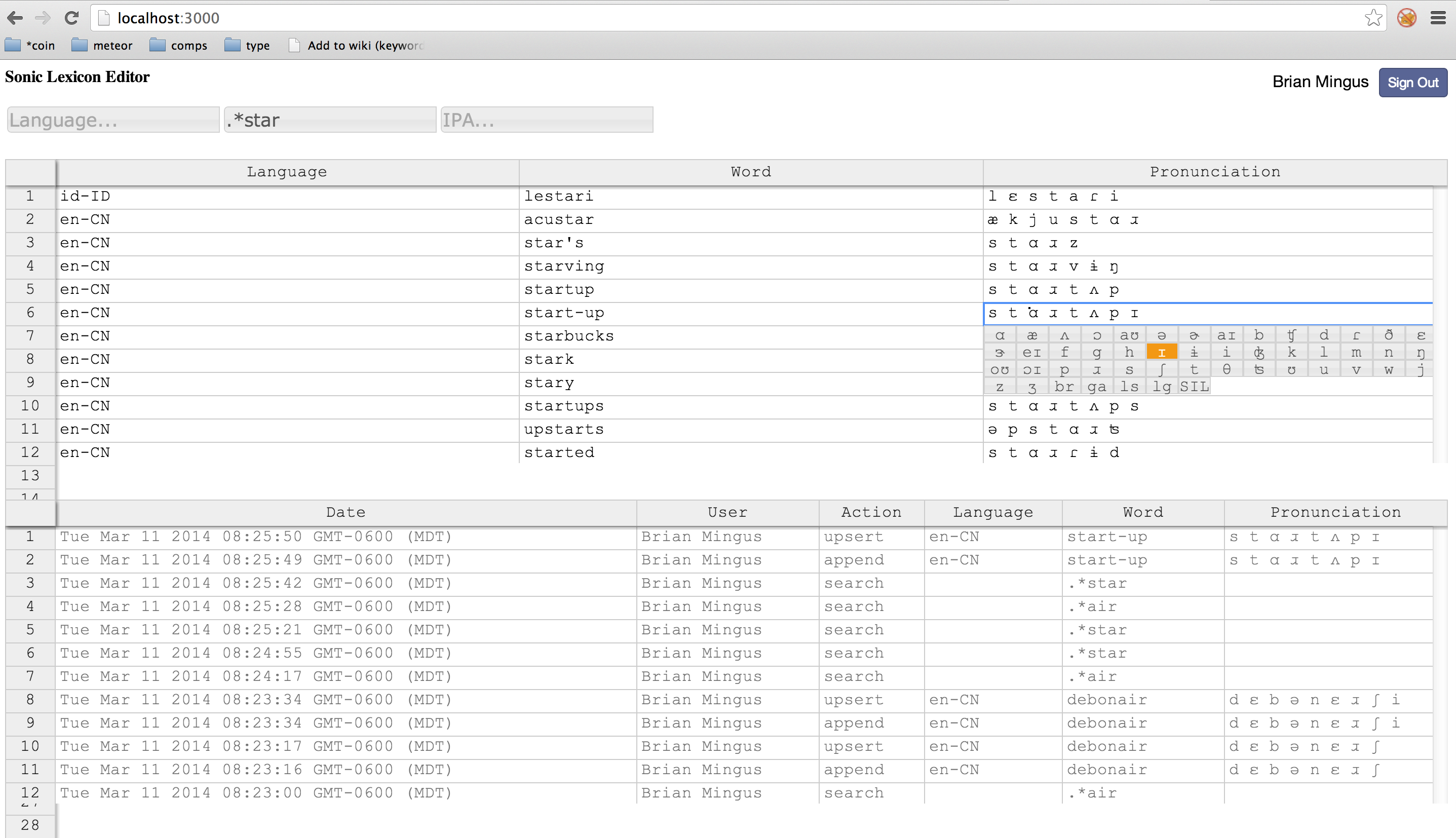Select the word cell 'starving'

tap(751, 266)
